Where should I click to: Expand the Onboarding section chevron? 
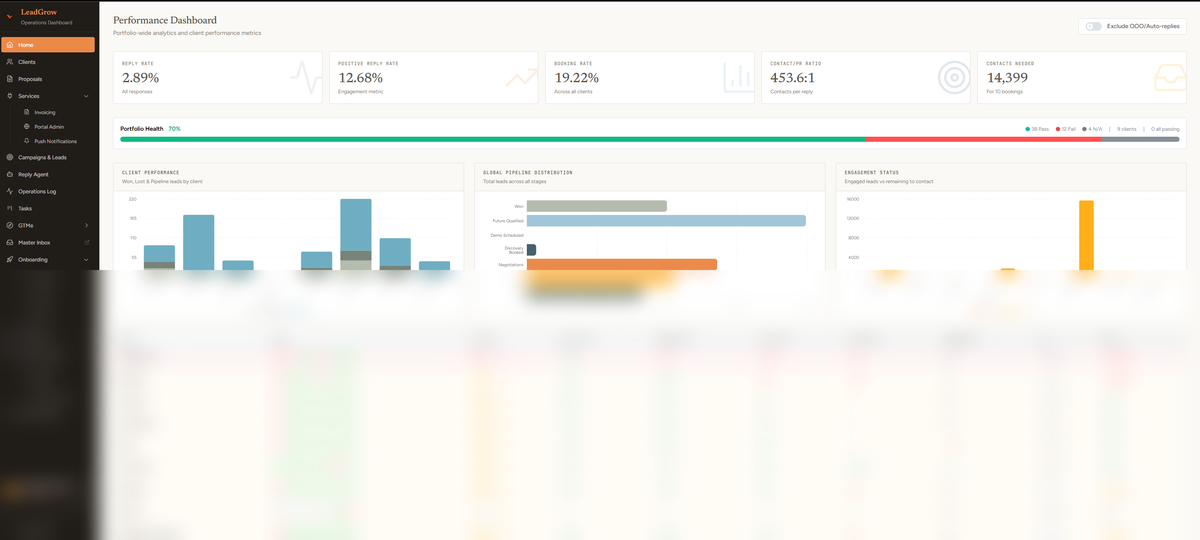coord(87,259)
